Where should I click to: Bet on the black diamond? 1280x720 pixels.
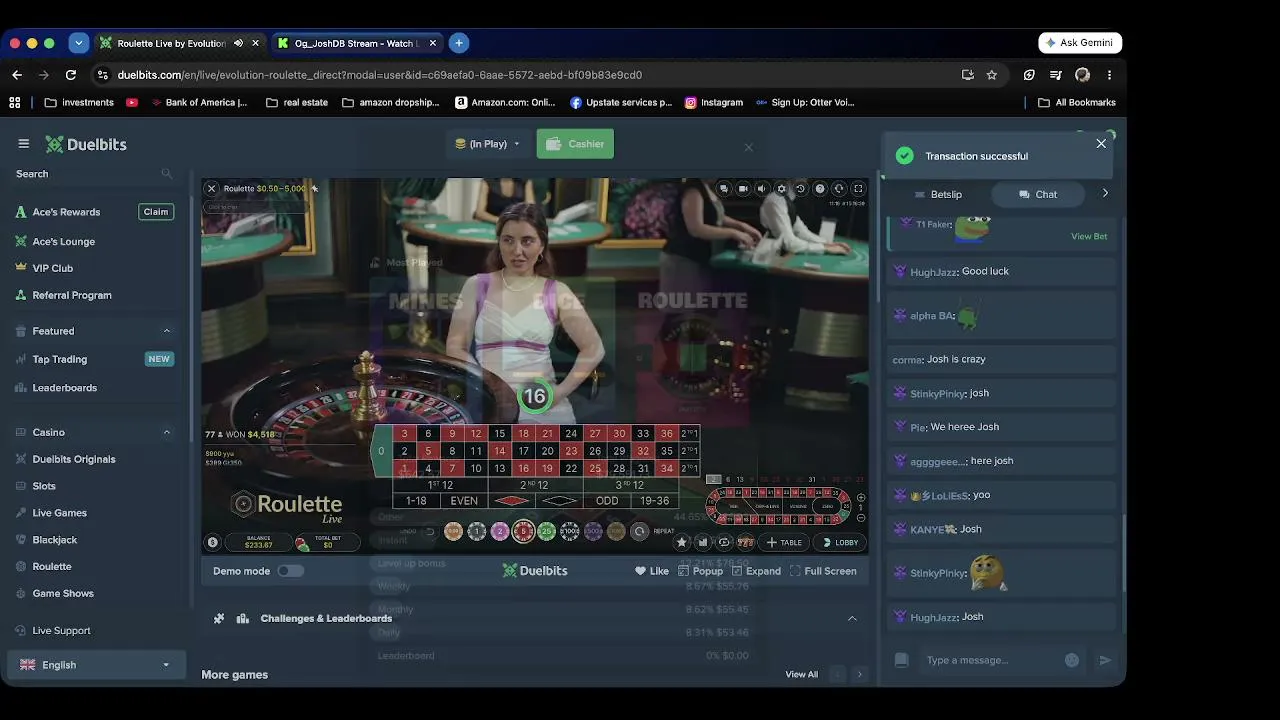point(559,501)
